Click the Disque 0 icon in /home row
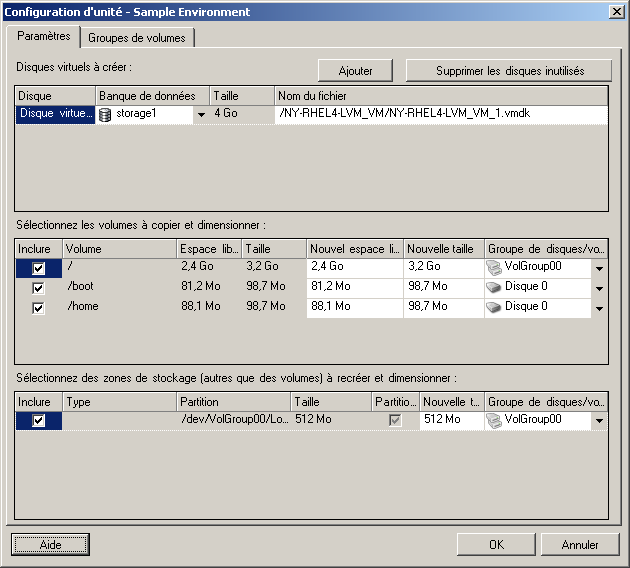The image size is (630, 568). [x=495, y=308]
